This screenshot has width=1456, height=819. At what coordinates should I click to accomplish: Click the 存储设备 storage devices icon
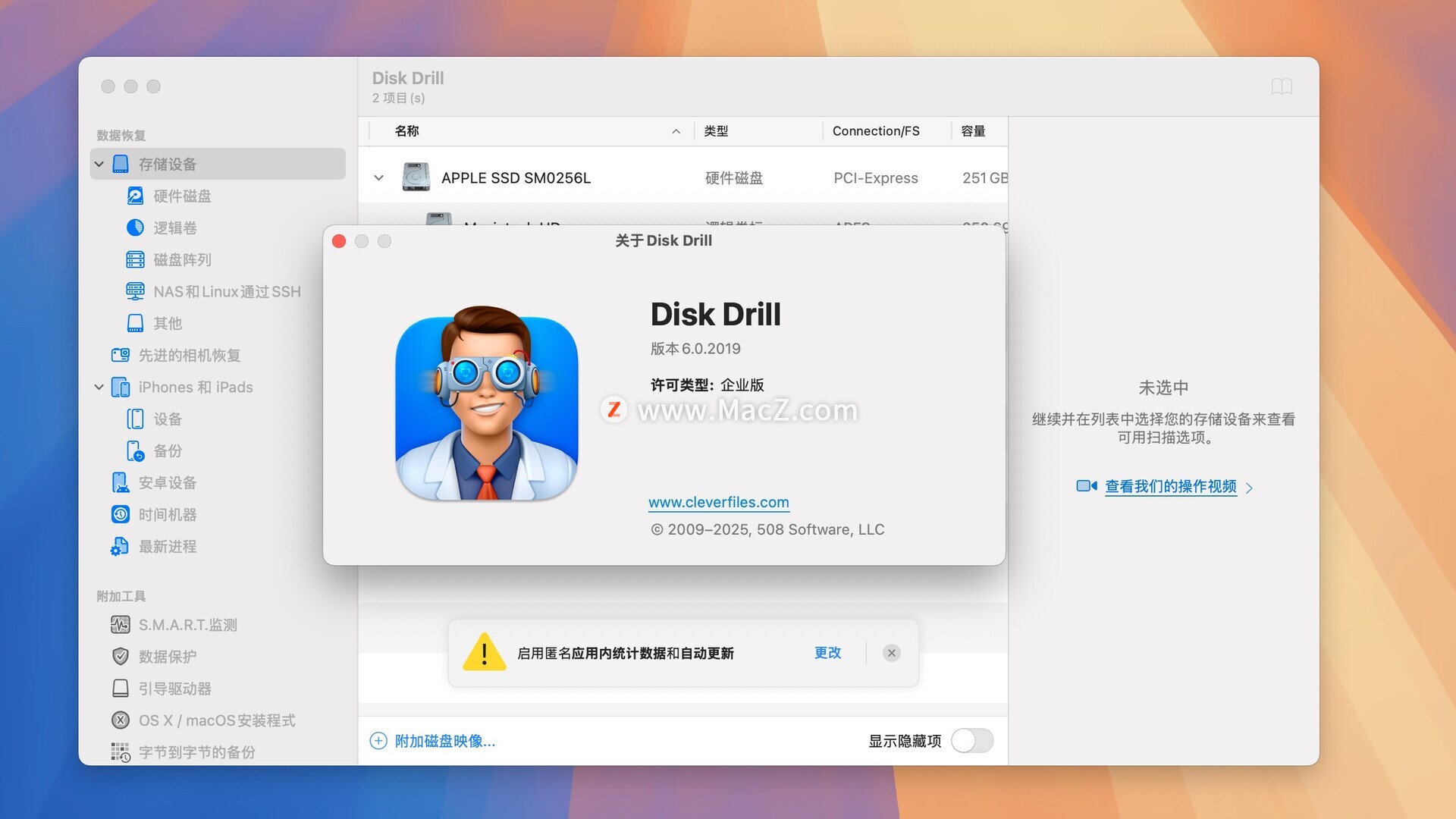click(x=120, y=165)
